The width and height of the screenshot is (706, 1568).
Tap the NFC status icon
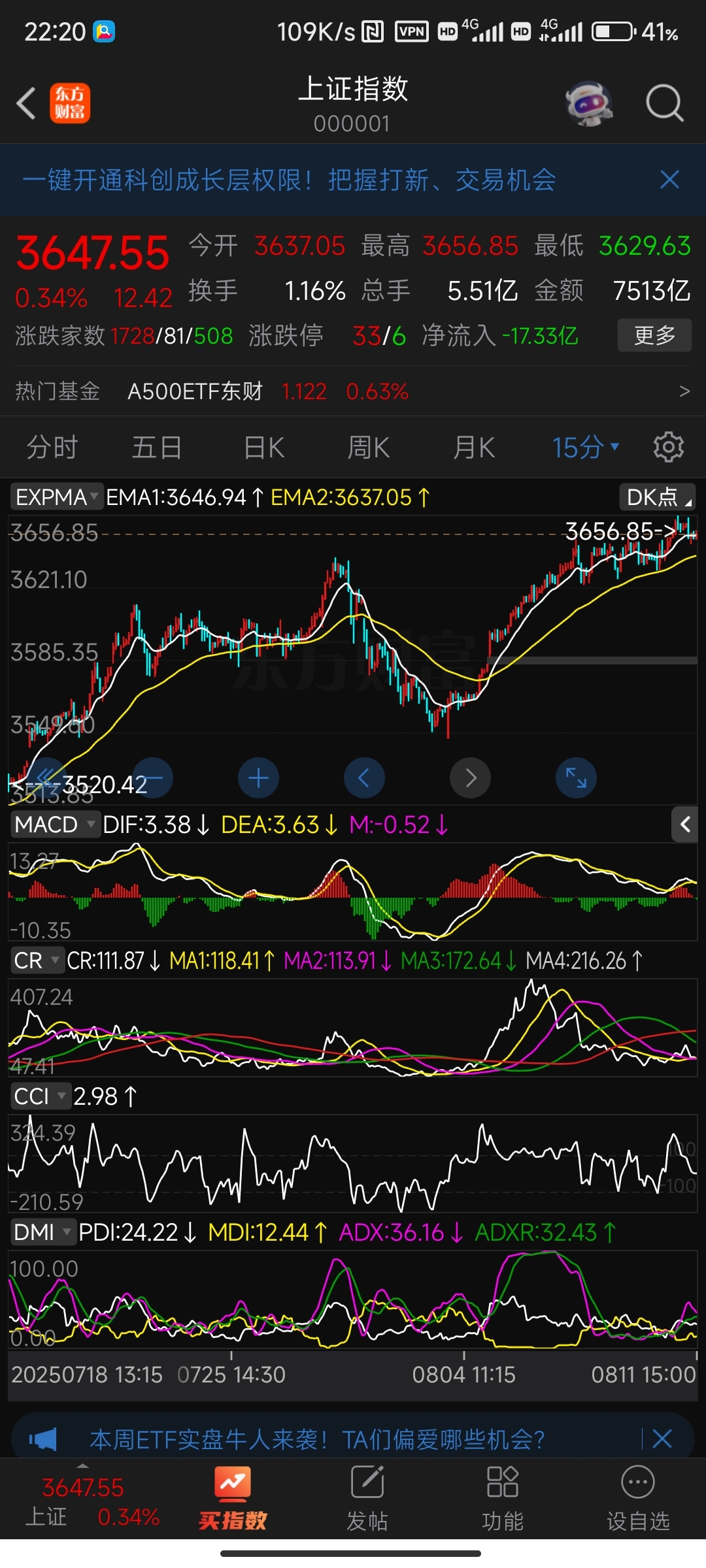(x=373, y=31)
